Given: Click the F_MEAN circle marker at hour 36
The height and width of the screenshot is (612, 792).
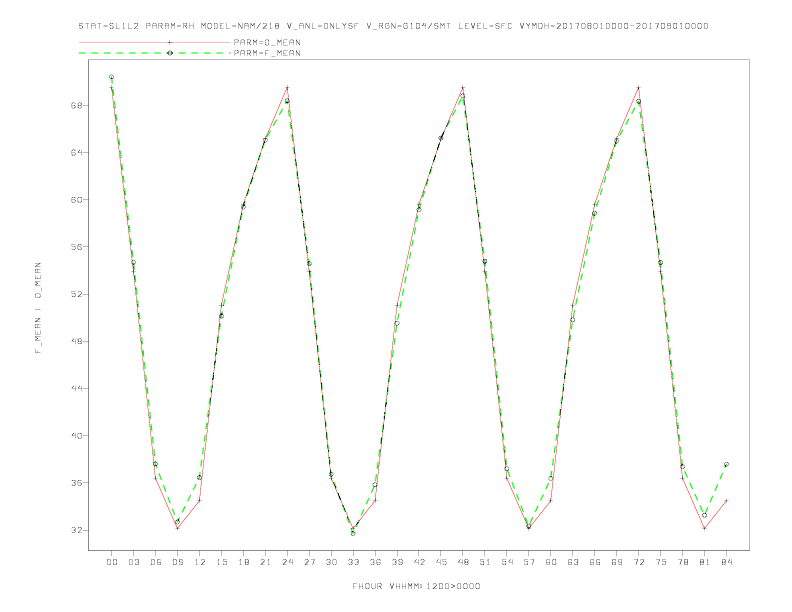Looking at the screenshot, I should (375, 485).
